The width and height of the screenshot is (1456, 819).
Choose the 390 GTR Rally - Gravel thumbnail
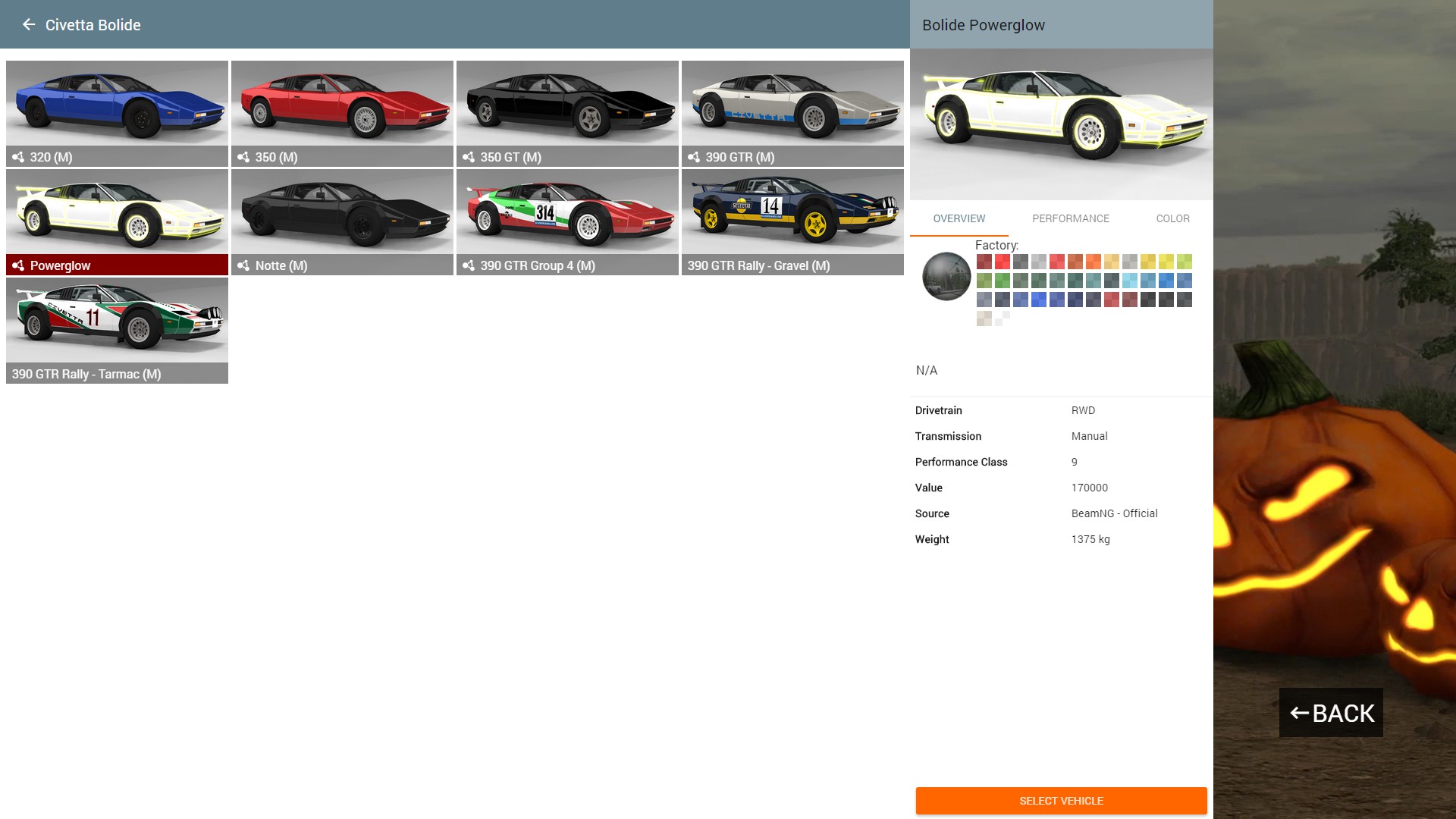(x=792, y=212)
